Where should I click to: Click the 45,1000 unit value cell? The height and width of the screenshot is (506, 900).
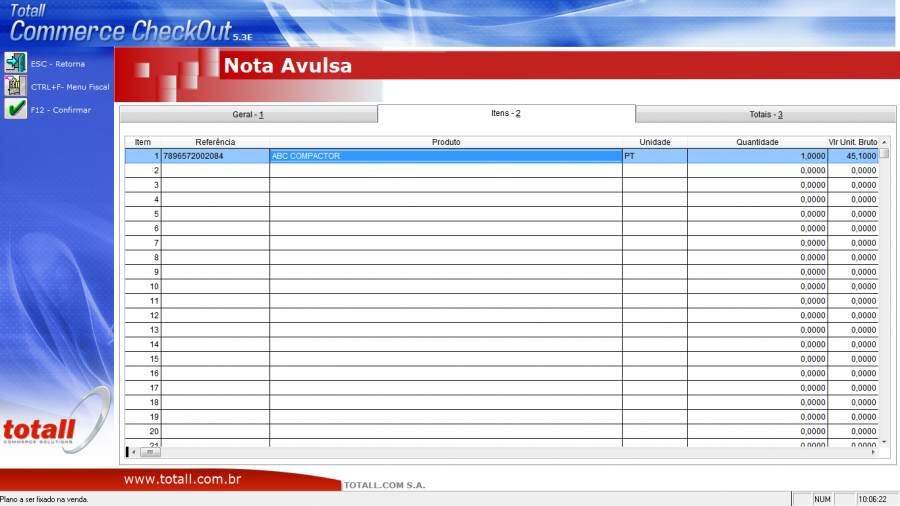853,156
